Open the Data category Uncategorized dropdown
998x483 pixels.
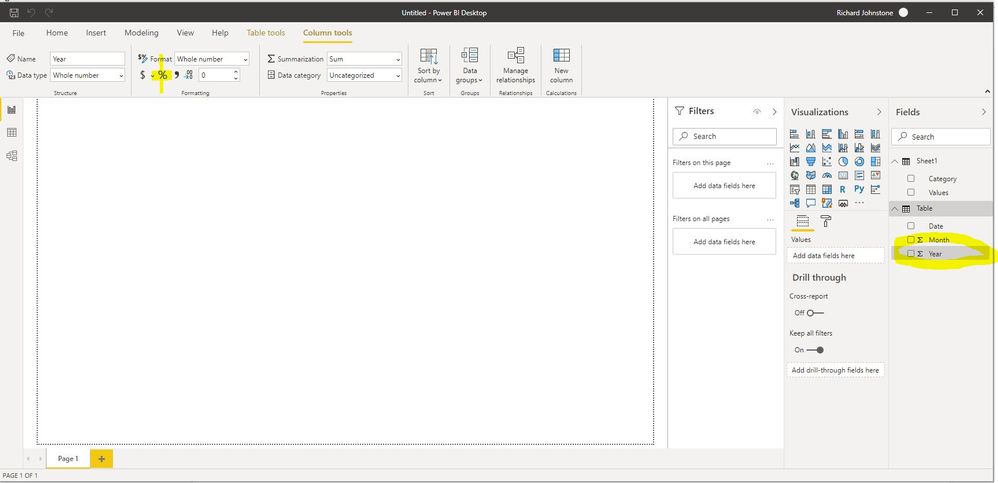(365, 75)
